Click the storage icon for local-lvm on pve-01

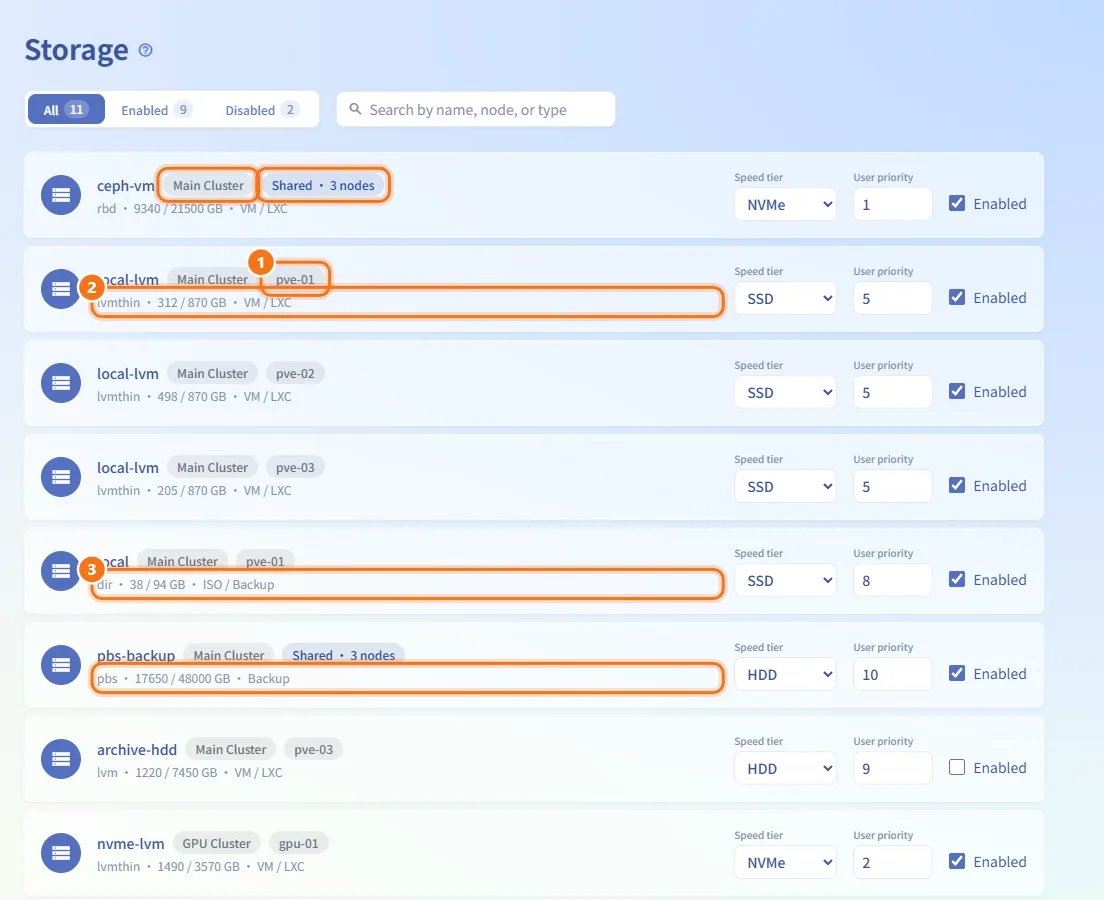point(61,289)
